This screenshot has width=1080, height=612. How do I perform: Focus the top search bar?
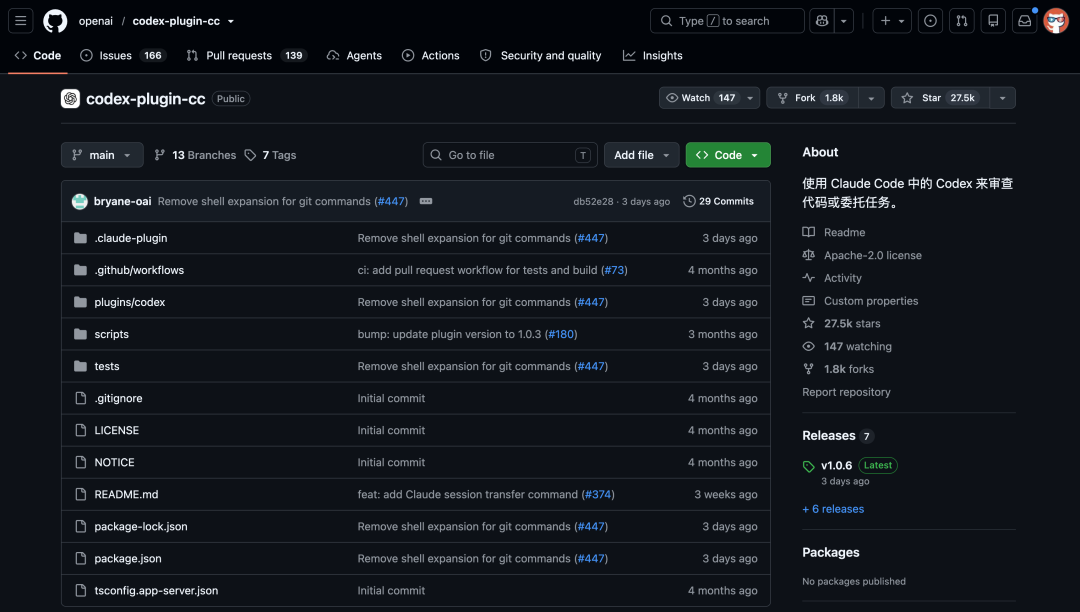(x=727, y=21)
